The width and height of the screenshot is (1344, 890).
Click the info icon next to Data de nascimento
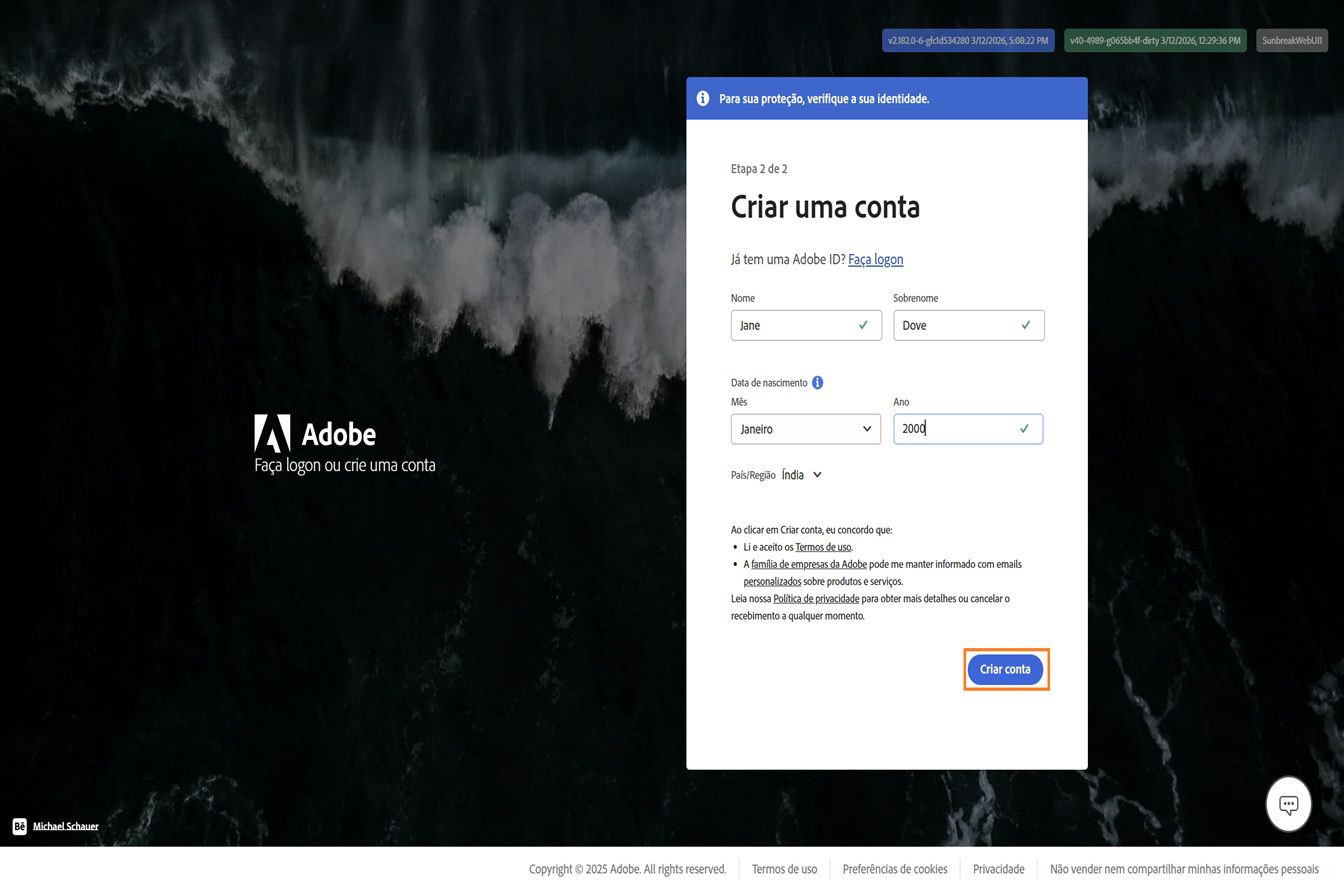(x=818, y=382)
